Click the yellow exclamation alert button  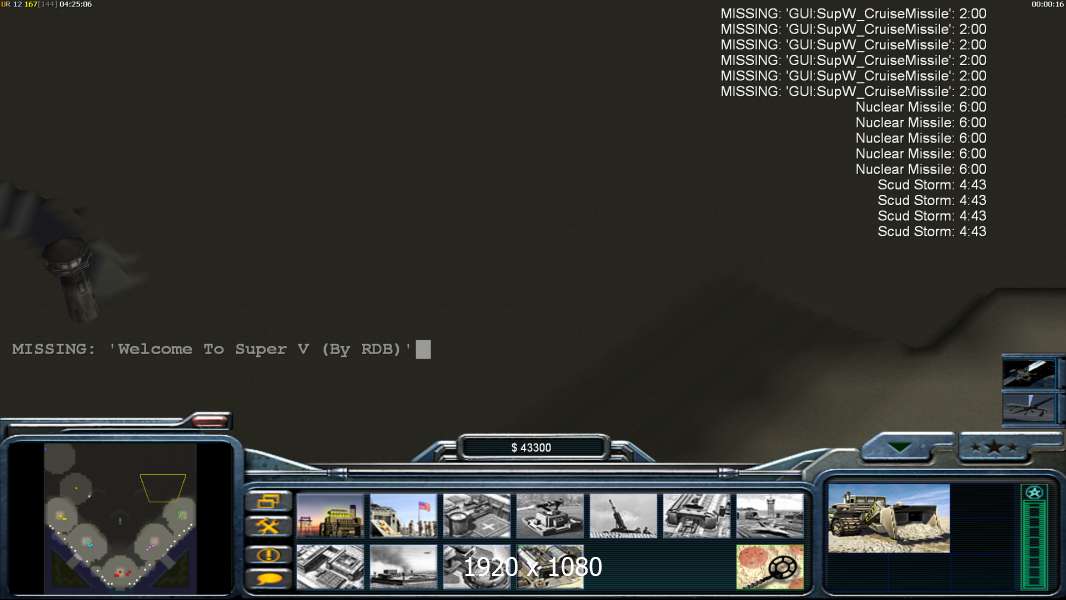pyautogui.click(x=269, y=554)
